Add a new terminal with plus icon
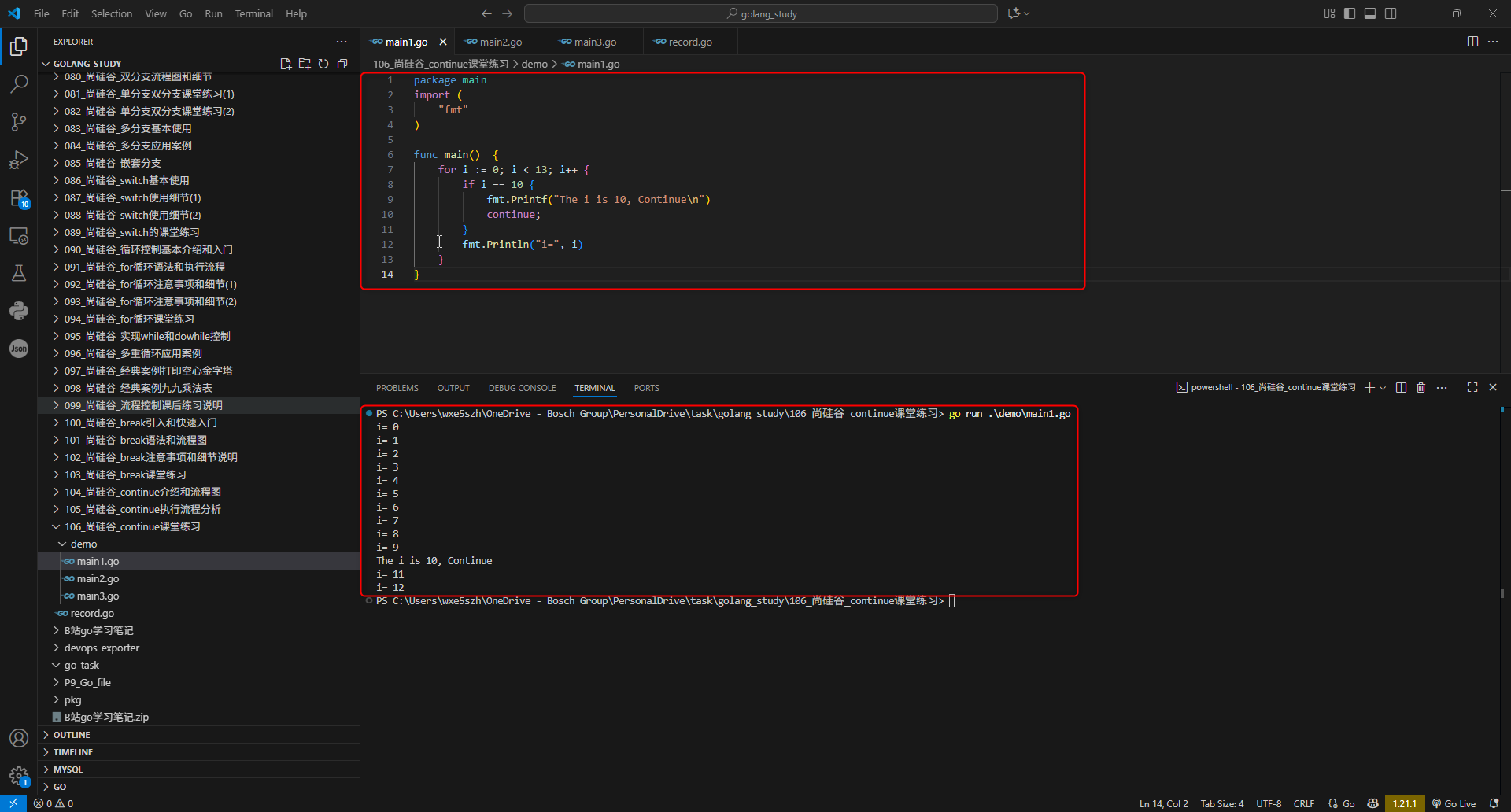Viewport: 1511px width, 812px height. [1369, 387]
